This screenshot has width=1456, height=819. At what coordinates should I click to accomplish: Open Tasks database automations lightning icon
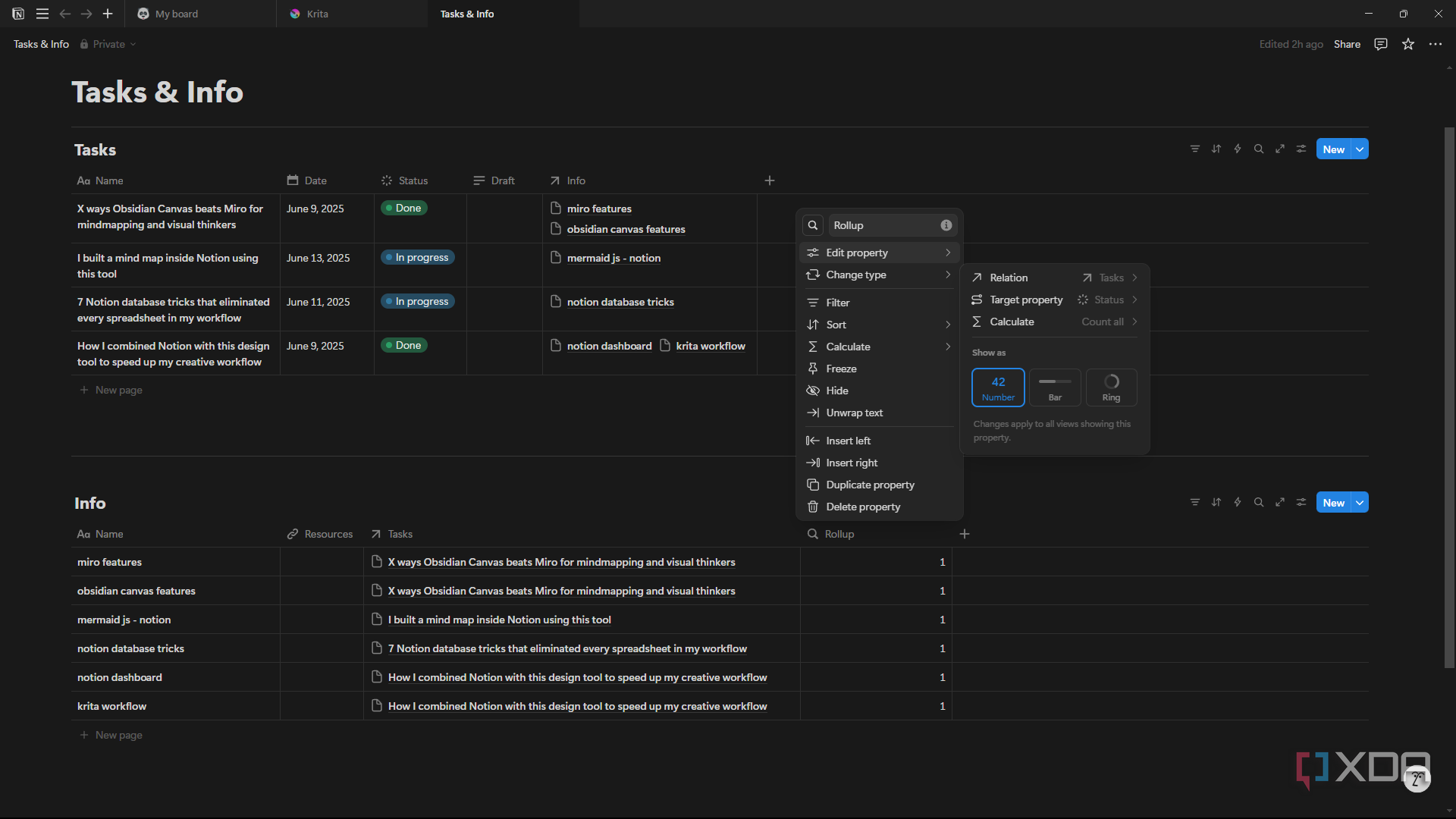coord(1238,149)
